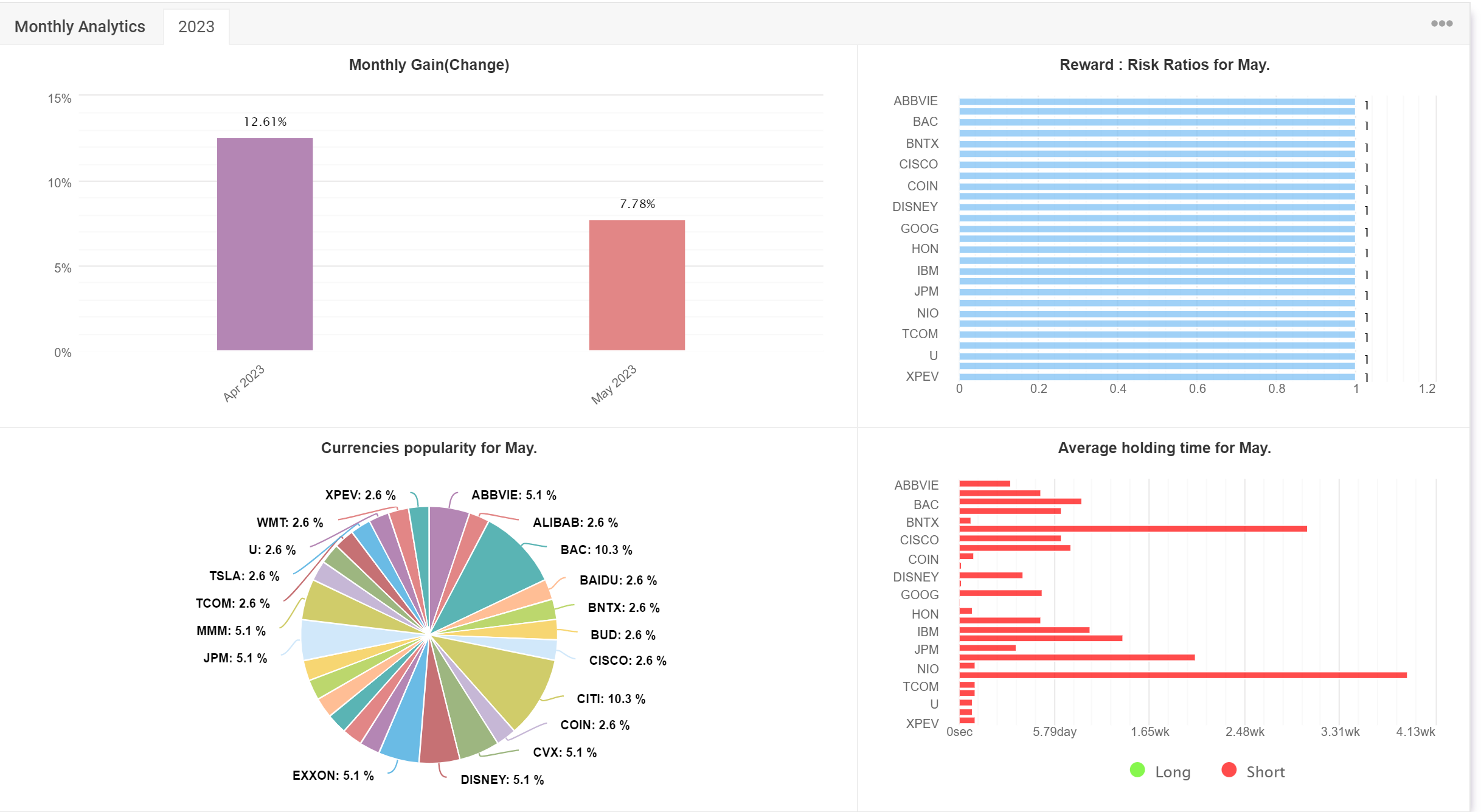Click the red Short legend circle
This screenshot has width=1481, height=812.
[1229, 770]
